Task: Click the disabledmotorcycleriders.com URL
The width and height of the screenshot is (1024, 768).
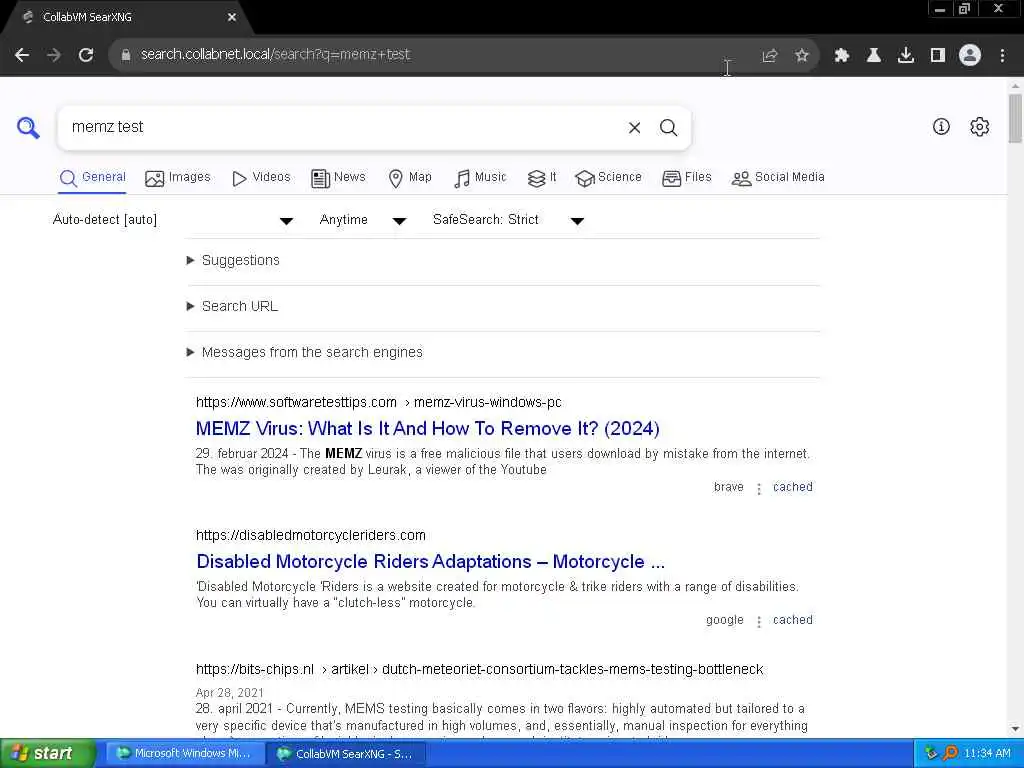Action: click(311, 536)
